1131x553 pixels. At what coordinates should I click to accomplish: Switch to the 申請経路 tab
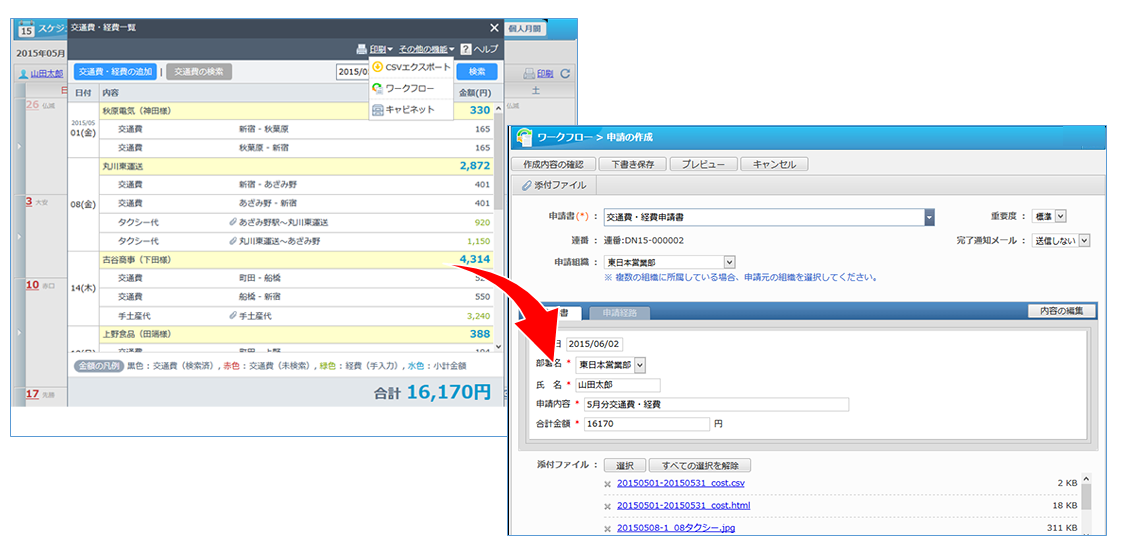click(x=618, y=313)
